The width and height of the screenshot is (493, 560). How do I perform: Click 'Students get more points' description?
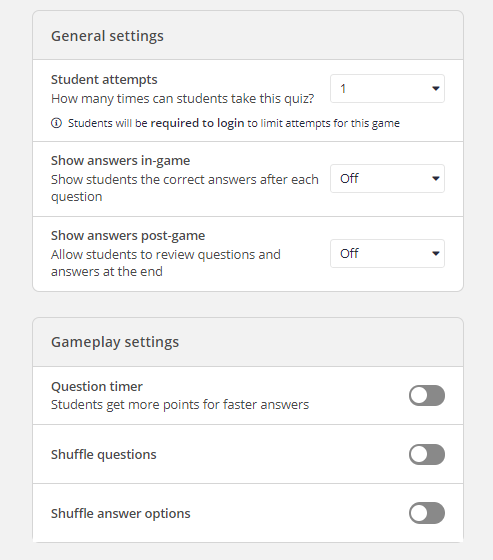(180, 405)
